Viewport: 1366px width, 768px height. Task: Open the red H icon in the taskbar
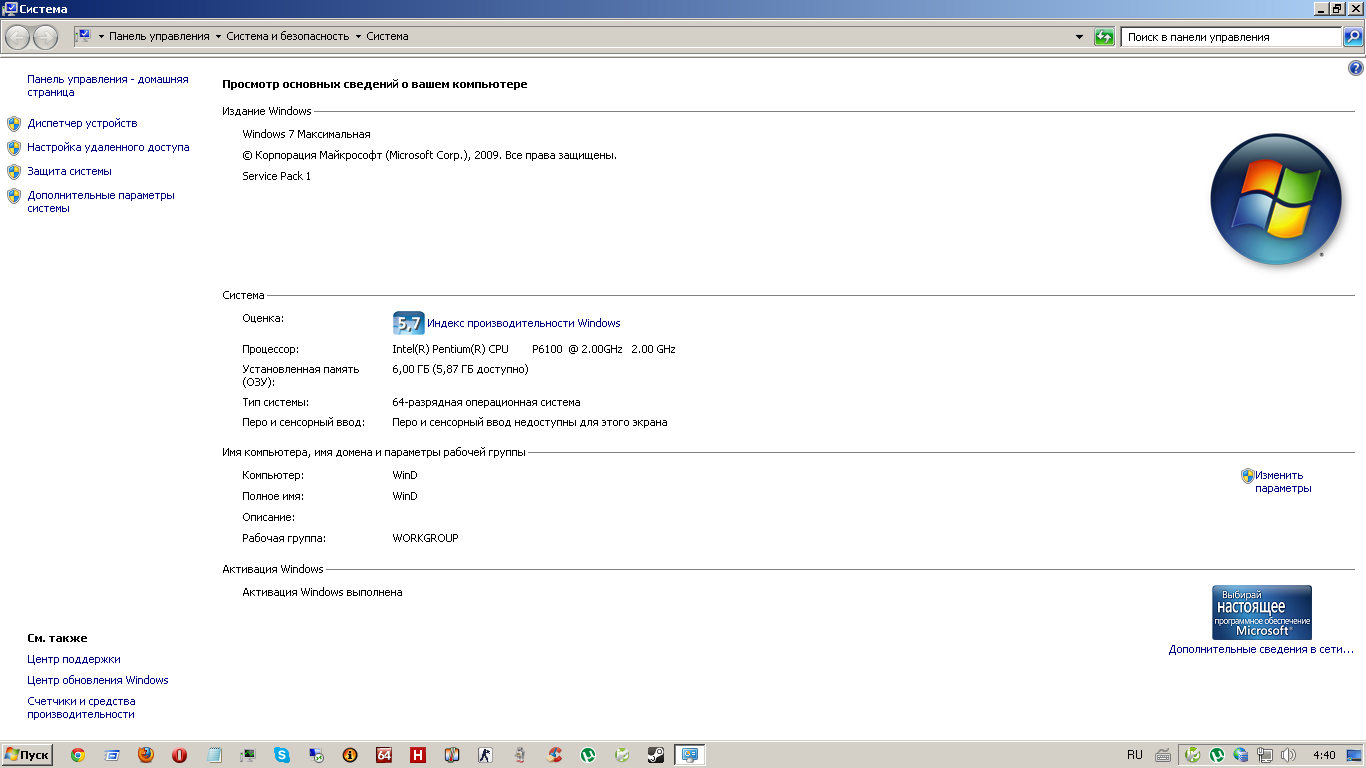coord(418,755)
